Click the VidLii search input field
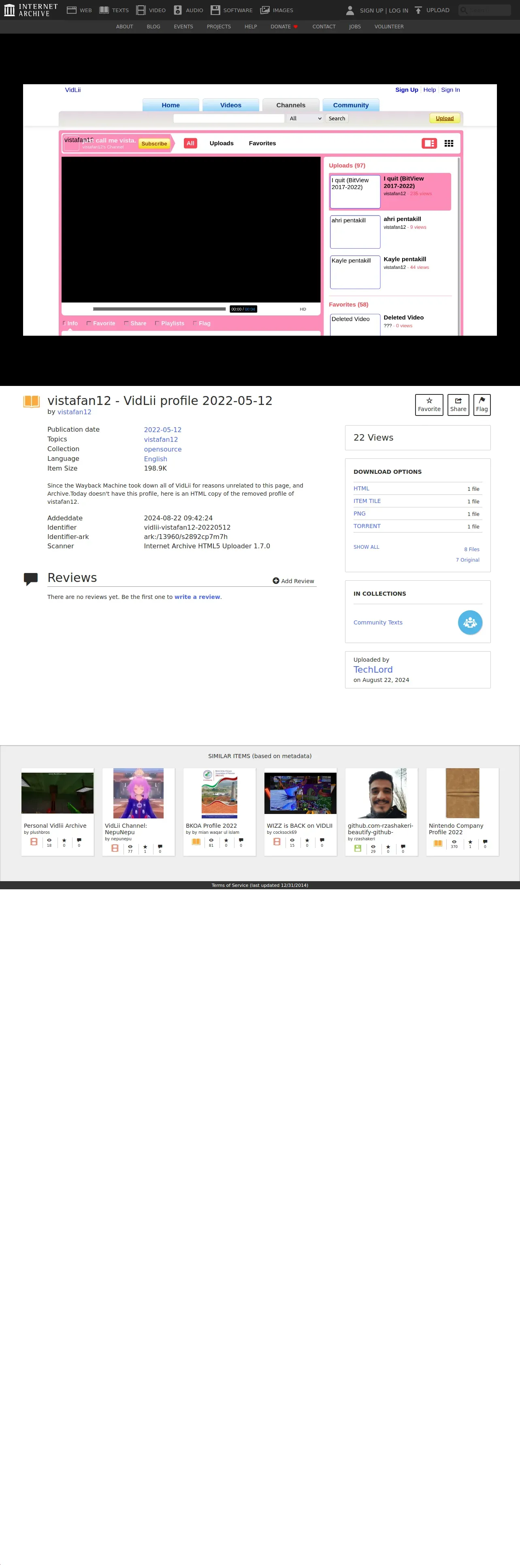This screenshot has height=1568, width=520. coord(229,119)
